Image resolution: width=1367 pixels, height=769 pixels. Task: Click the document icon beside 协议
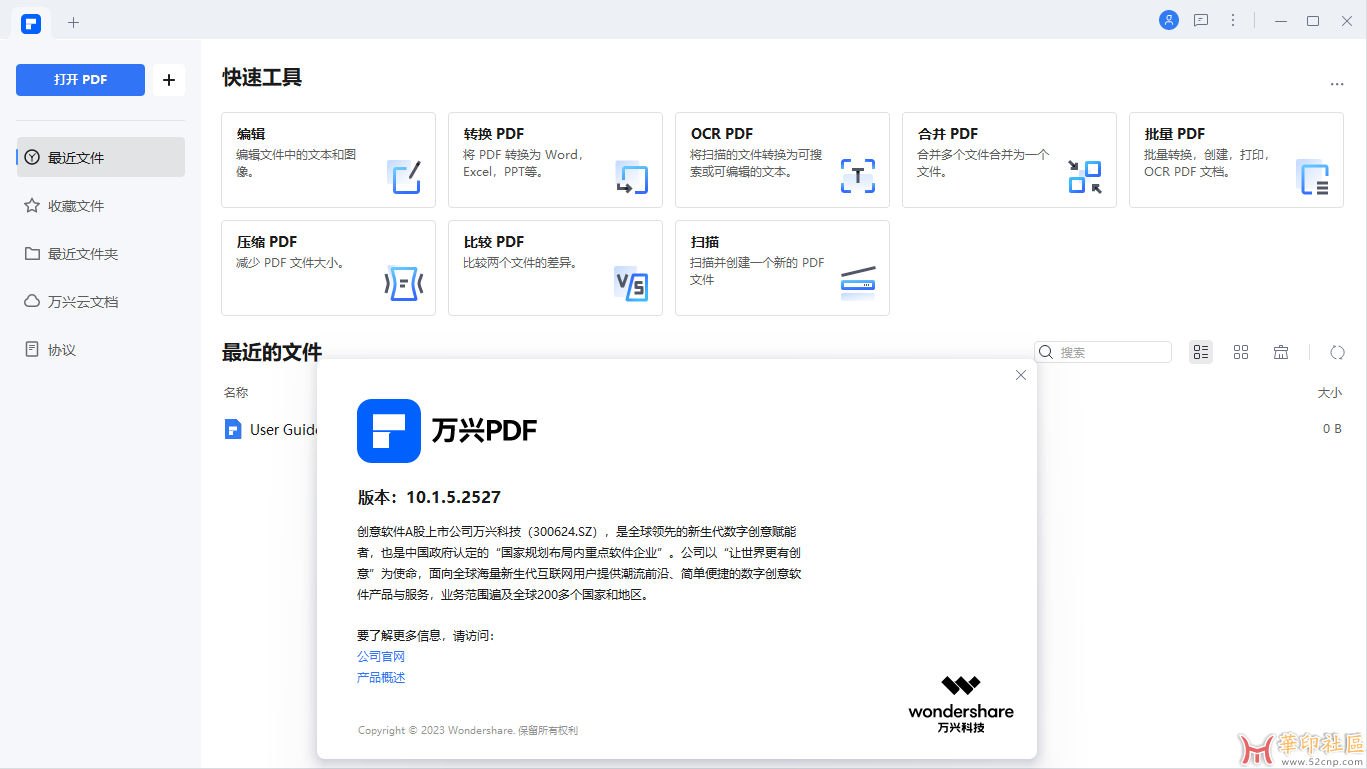(x=32, y=349)
